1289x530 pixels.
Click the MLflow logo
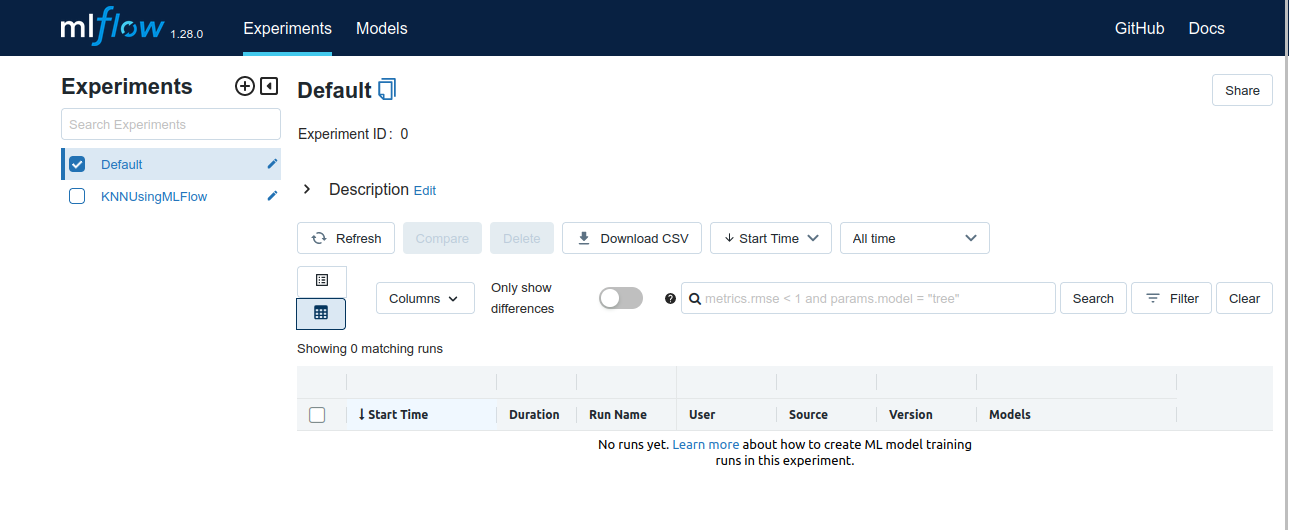pyautogui.click(x=112, y=28)
